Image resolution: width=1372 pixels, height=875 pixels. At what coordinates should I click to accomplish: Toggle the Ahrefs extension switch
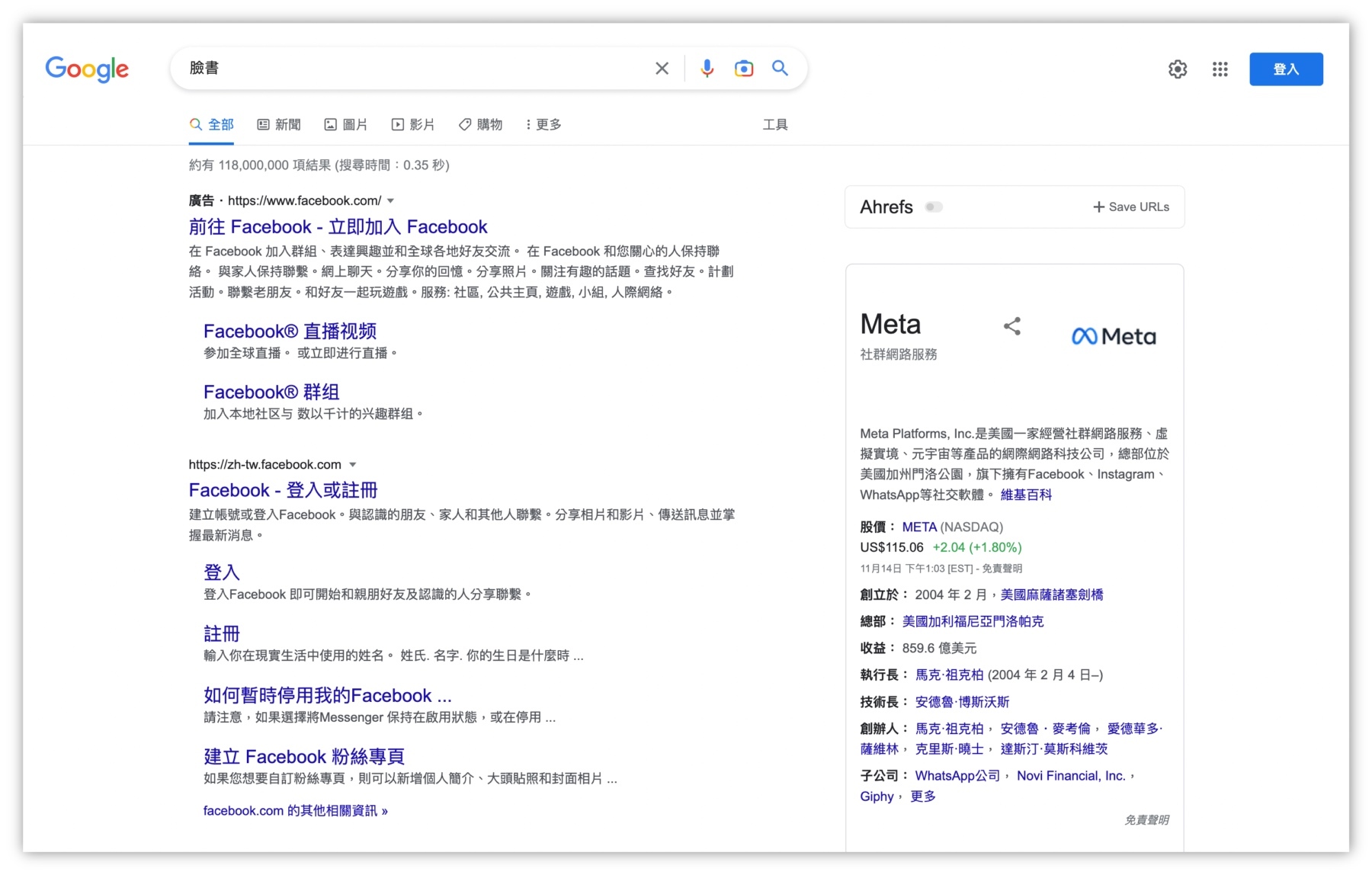point(933,207)
